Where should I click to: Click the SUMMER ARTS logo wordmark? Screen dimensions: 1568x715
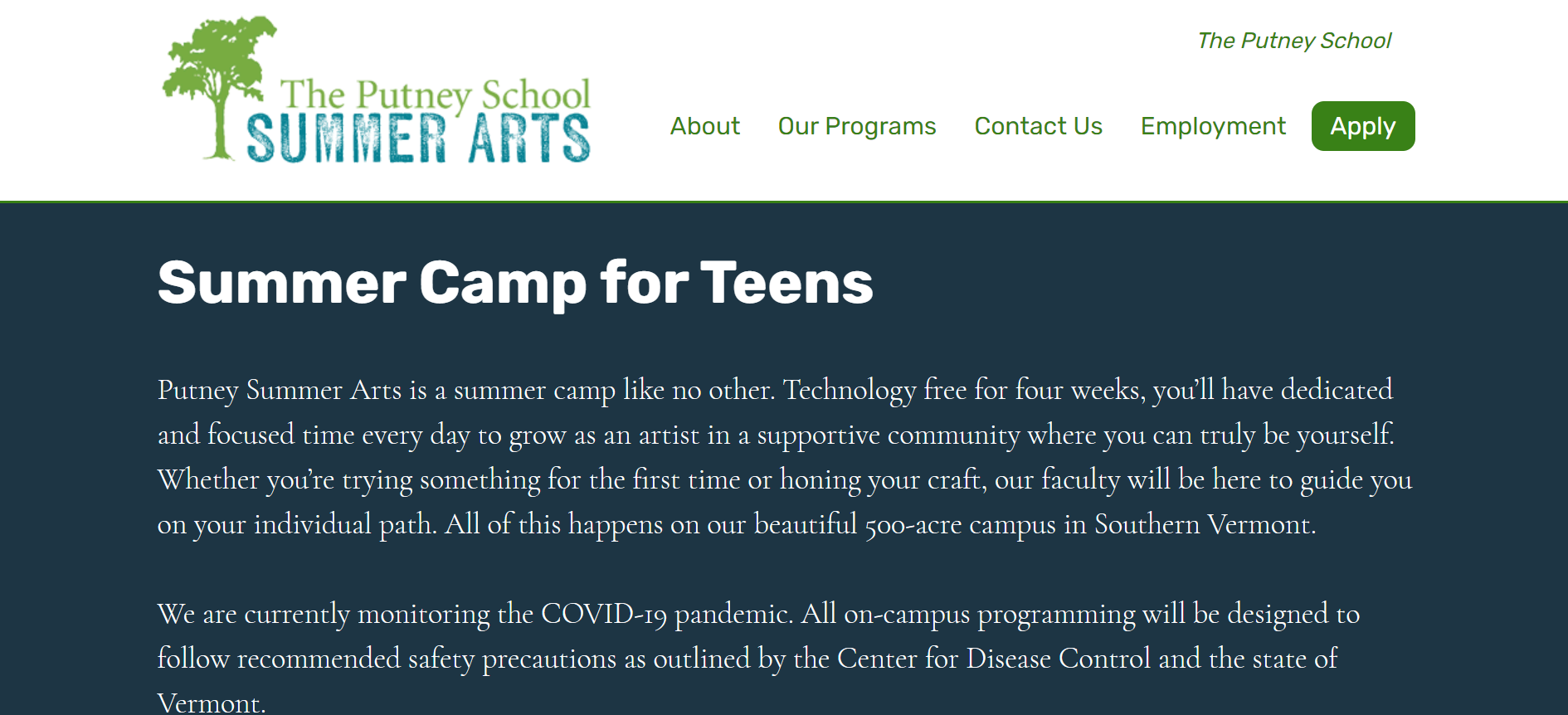pos(418,138)
